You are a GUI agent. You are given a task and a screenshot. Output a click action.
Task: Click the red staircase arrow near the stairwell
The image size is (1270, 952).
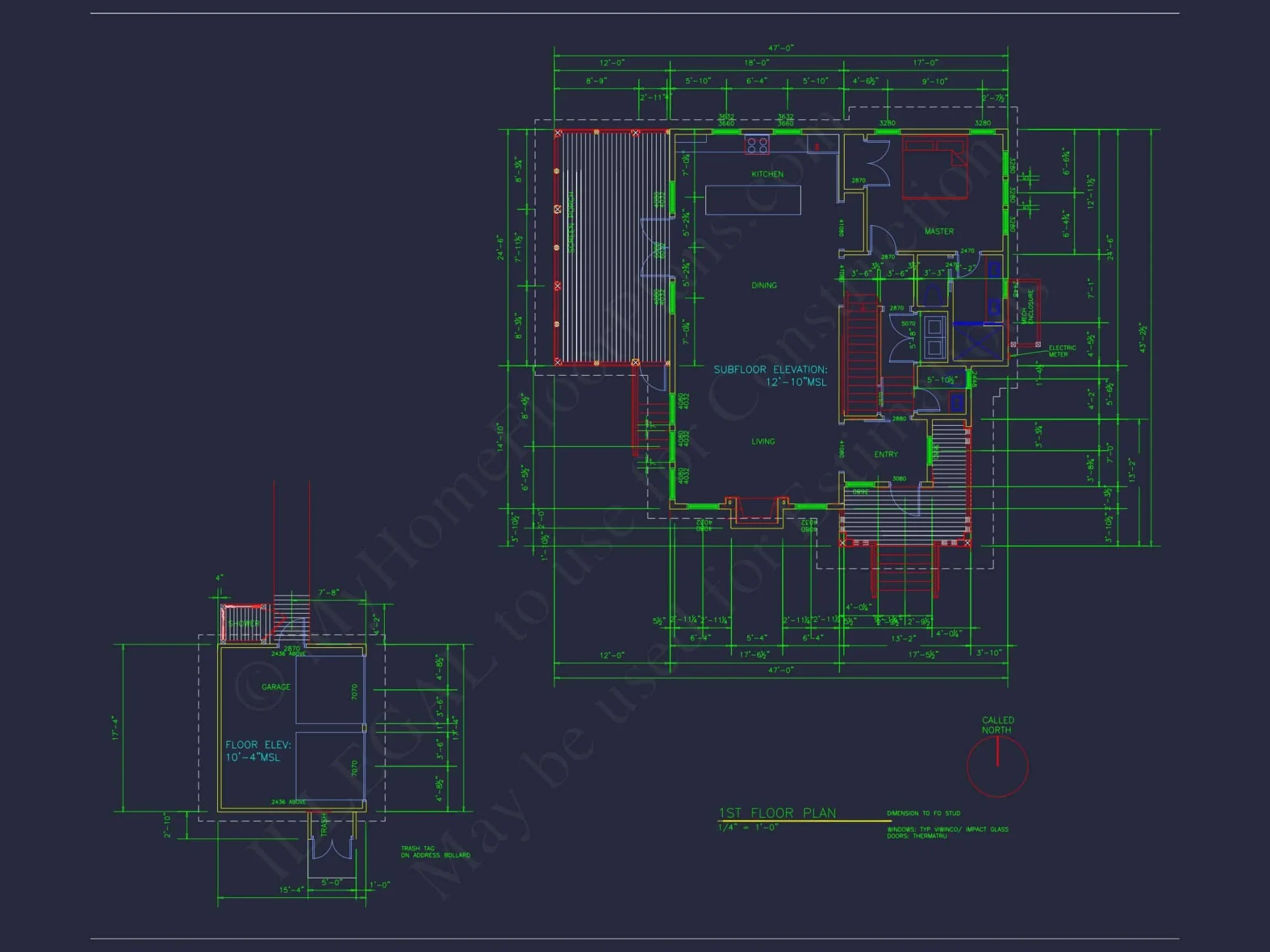(862, 307)
